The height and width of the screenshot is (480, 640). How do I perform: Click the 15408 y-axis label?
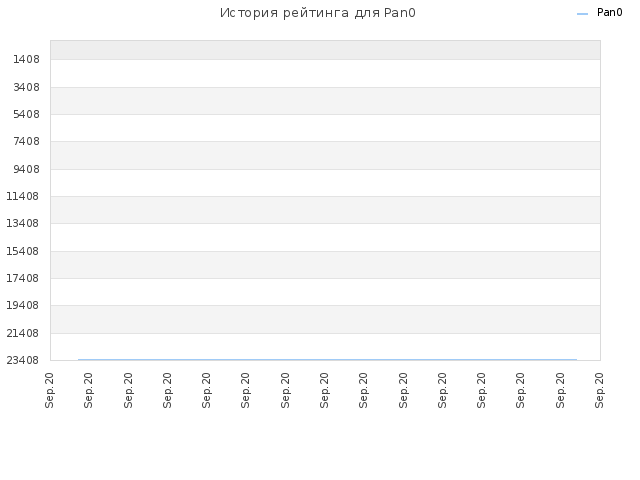[x=23, y=251]
